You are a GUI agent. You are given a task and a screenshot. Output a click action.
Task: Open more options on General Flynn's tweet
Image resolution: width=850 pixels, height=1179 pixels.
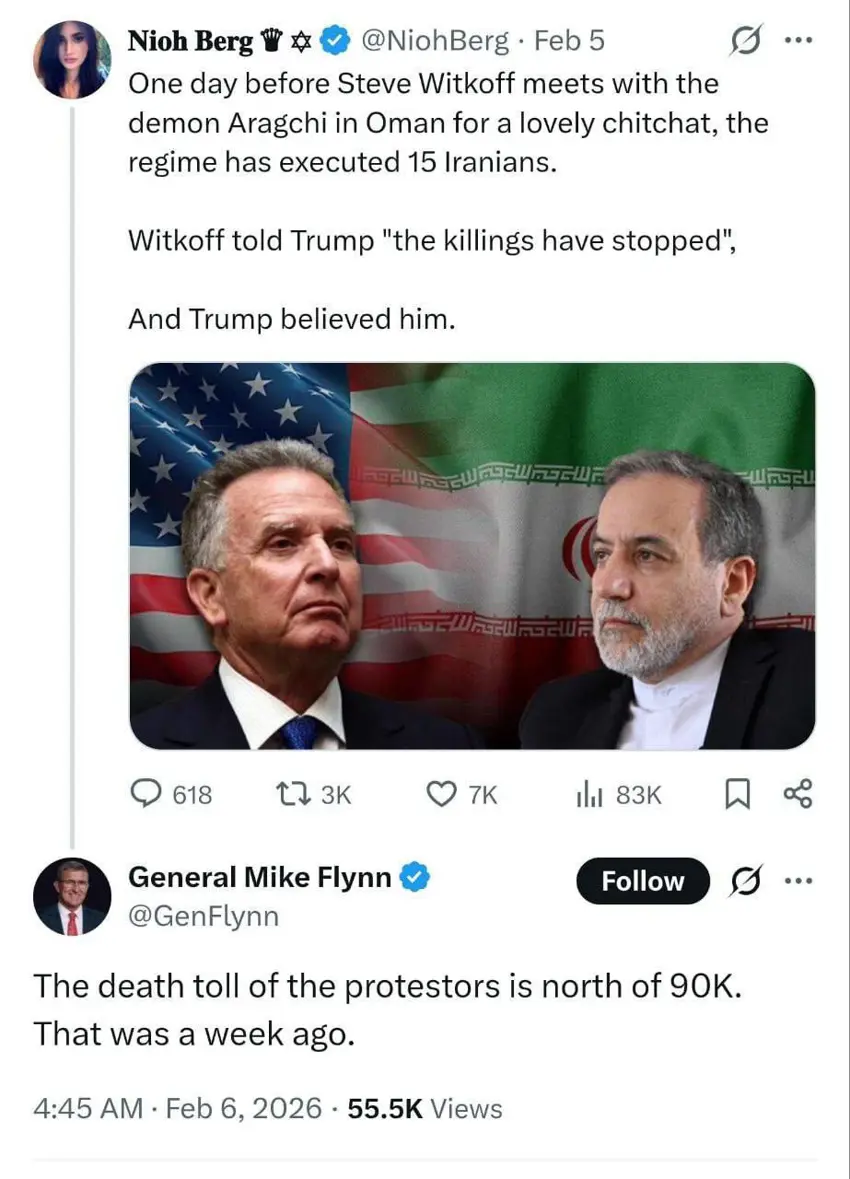[796, 881]
